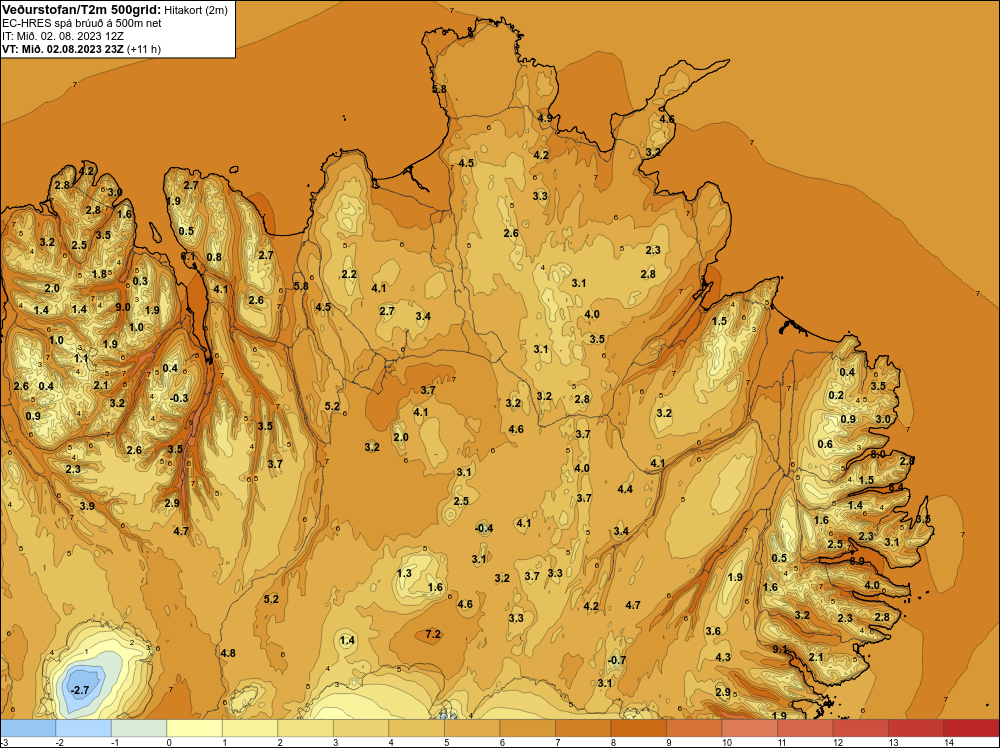Click the -0.3 temperature label
Image resolution: width=1000 pixels, height=748 pixels.
pyautogui.click(x=179, y=398)
